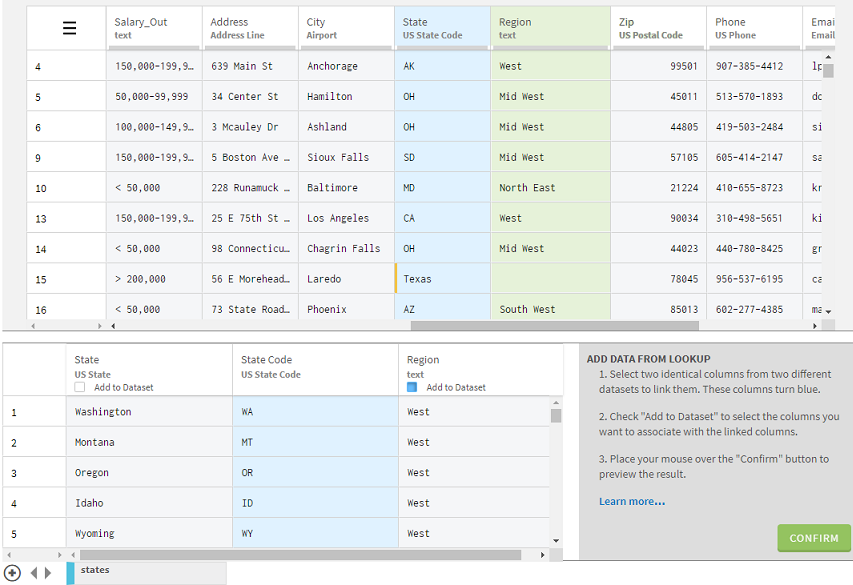
Task: Select the Salary_Out column header
Action: tap(153, 28)
